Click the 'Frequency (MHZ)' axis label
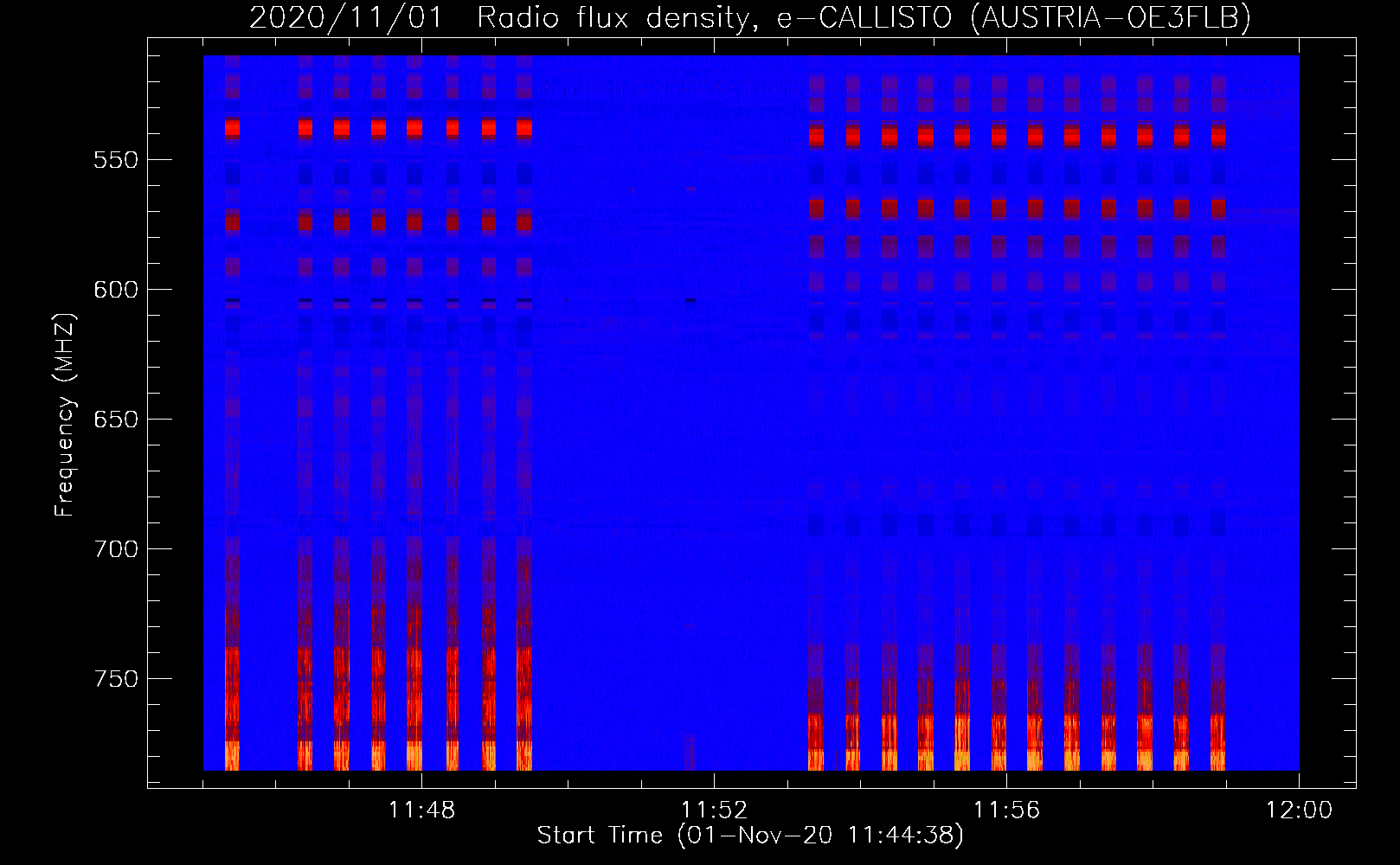 65,415
